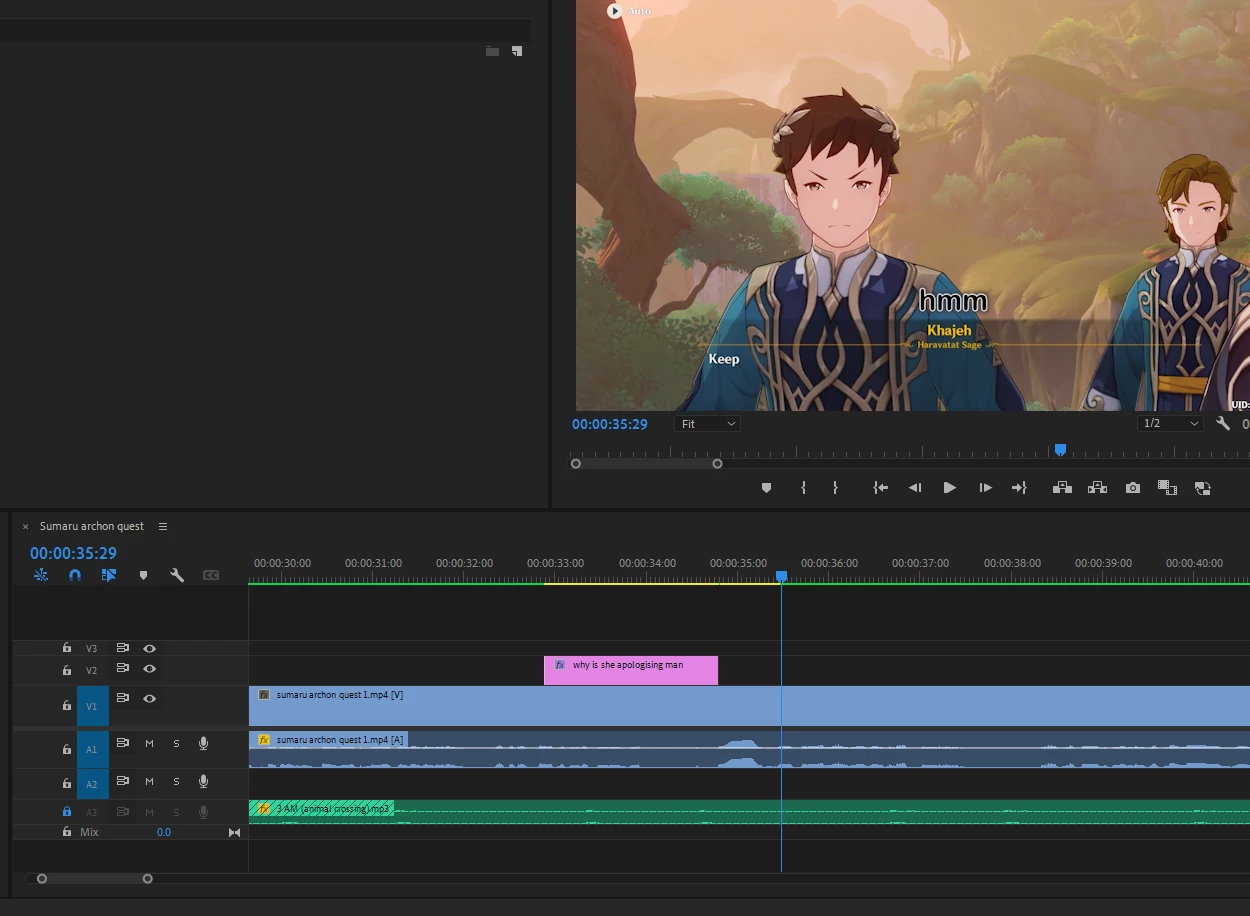Click the Mix track go-to-end keyframe icon

click(235, 832)
